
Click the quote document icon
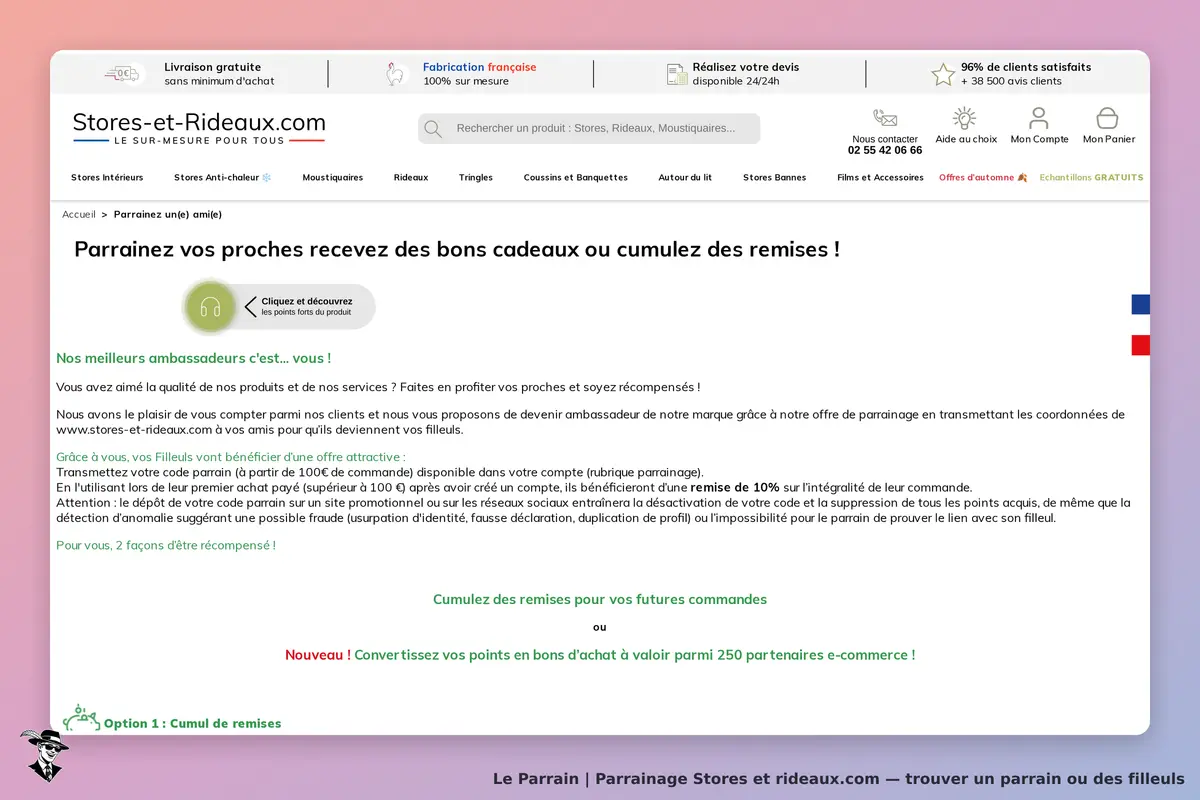point(676,74)
